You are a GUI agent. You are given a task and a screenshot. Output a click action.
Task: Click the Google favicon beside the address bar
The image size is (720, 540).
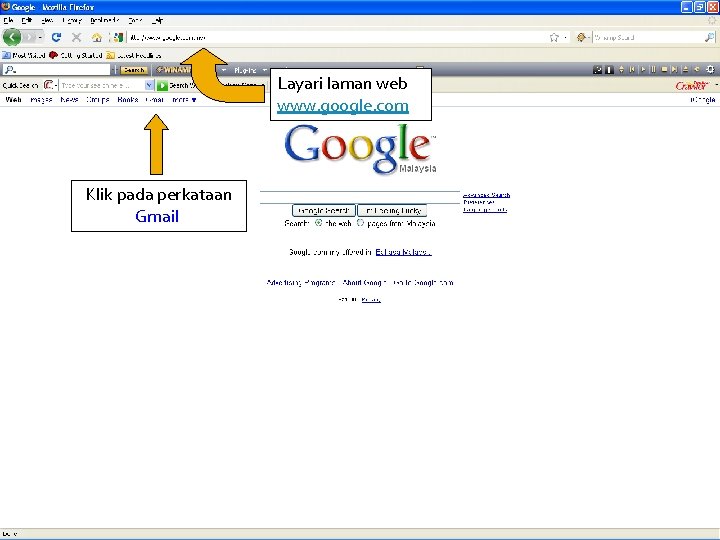pos(118,37)
